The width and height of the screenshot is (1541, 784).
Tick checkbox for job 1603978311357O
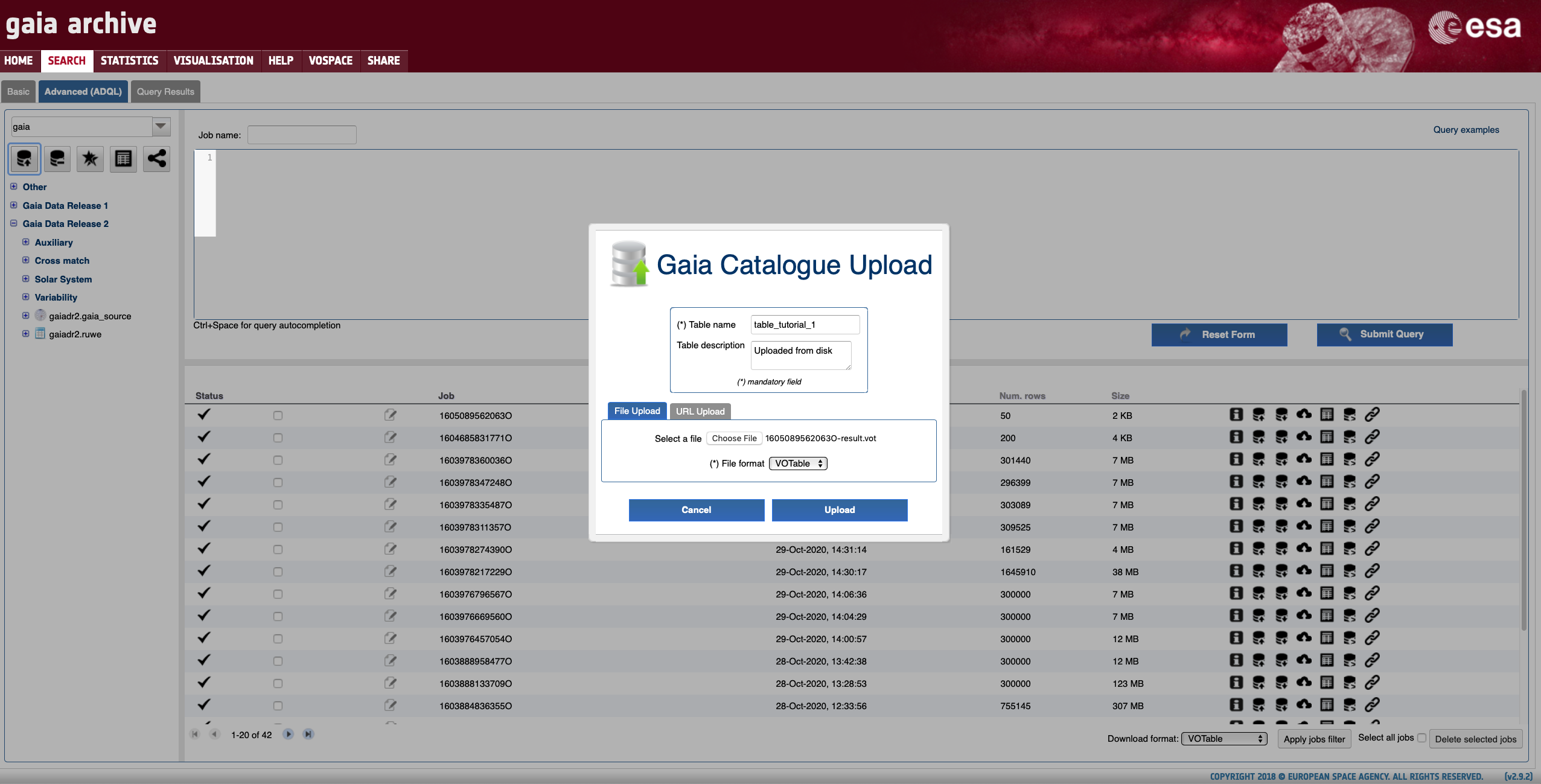pyautogui.click(x=278, y=527)
